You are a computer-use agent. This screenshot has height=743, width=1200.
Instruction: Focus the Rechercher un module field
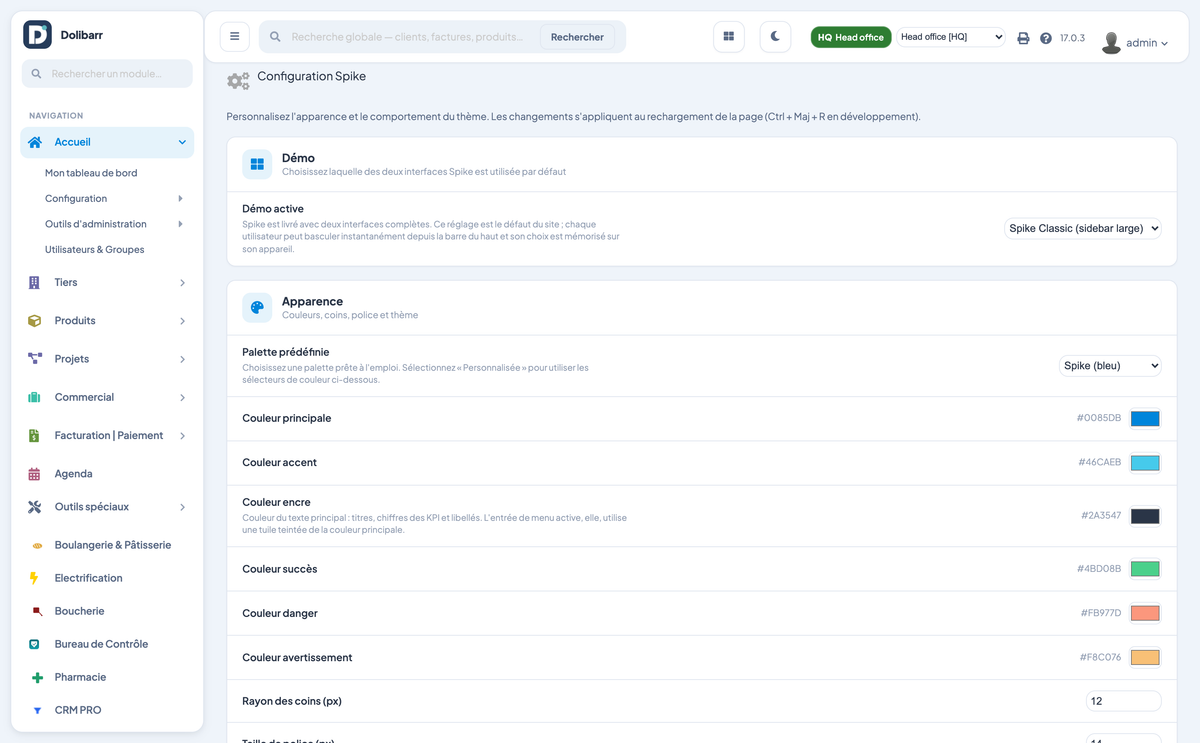tap(107, 74)
